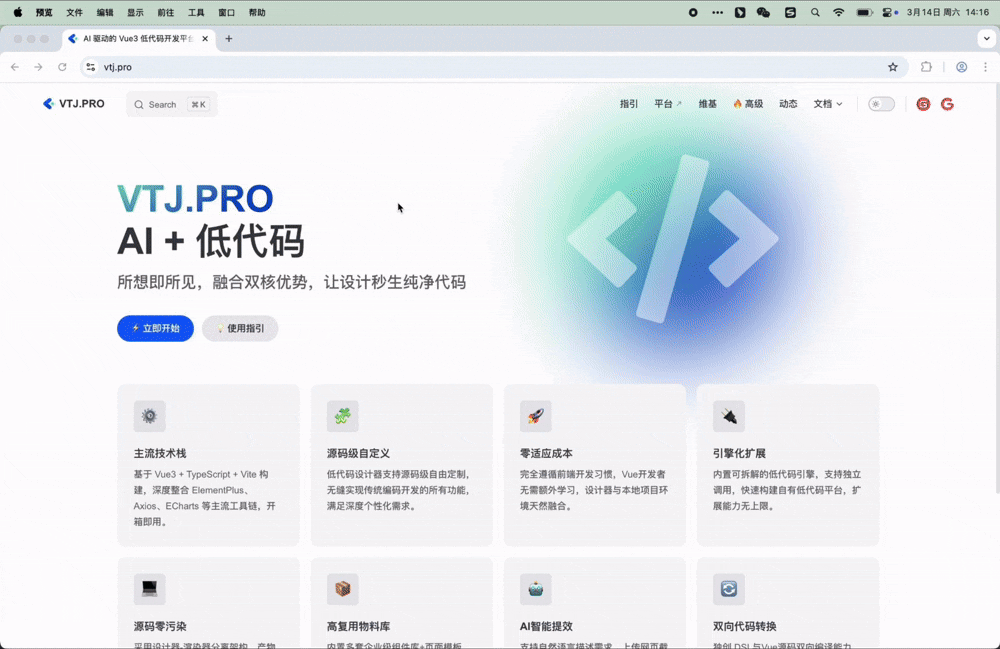Open the red G icon link at navbar end
Image resolution: width=1000 pixels, height=649 pixels.
tap(947, 104)
